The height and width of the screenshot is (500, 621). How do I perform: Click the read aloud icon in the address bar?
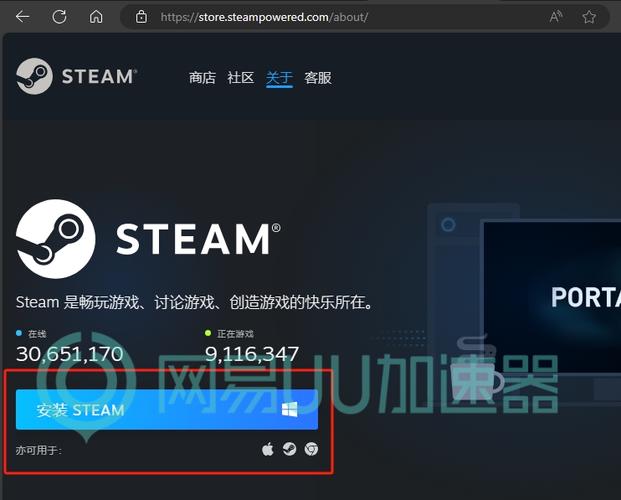pyautogui.click(x=556, y=17)
